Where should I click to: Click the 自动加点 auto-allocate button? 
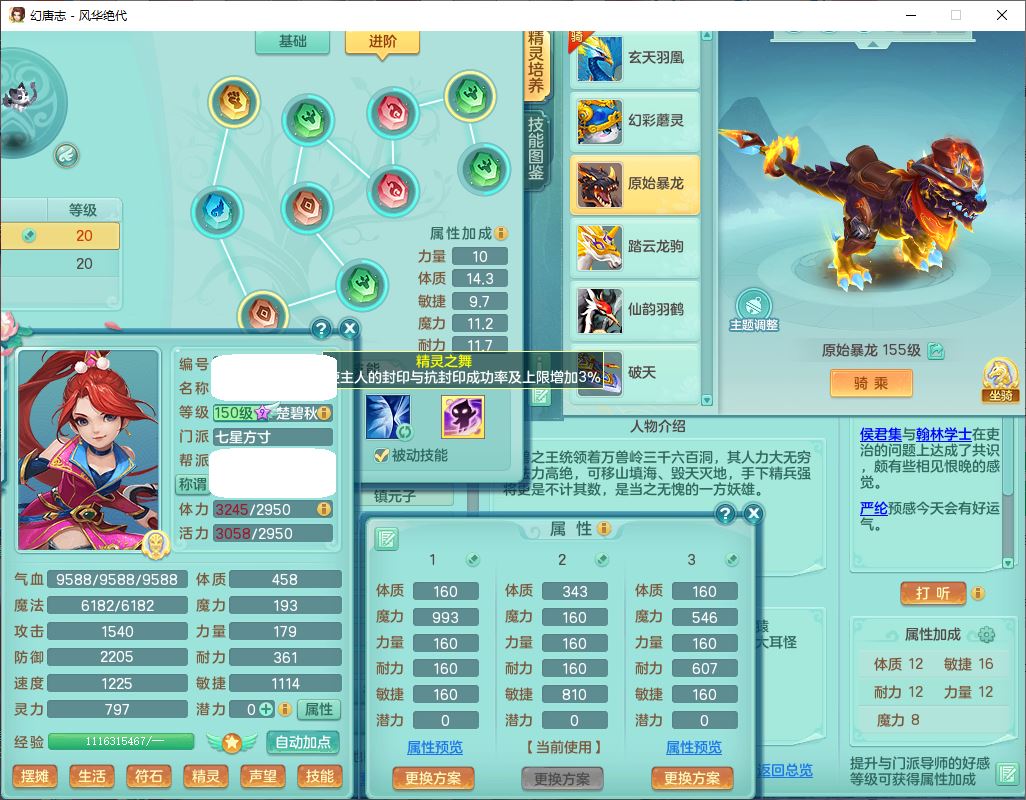(302, 743)
